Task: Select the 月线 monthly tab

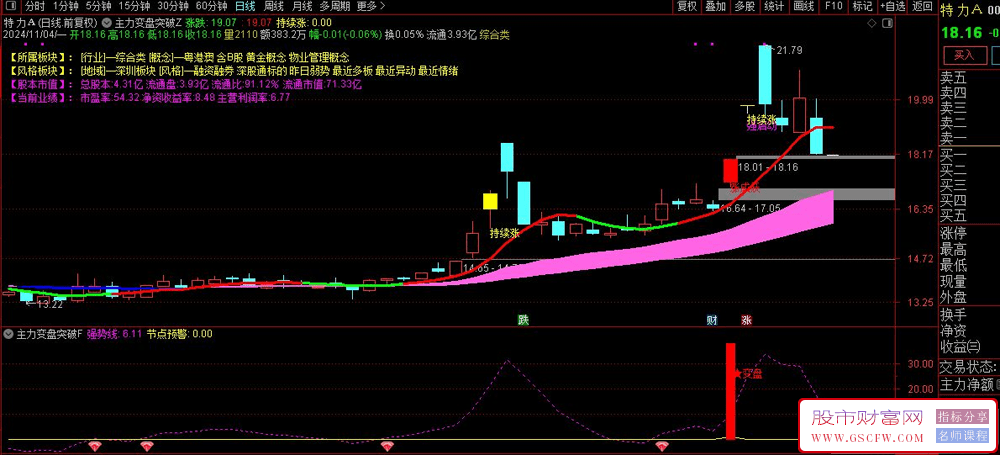Action: tap(301, 6)
